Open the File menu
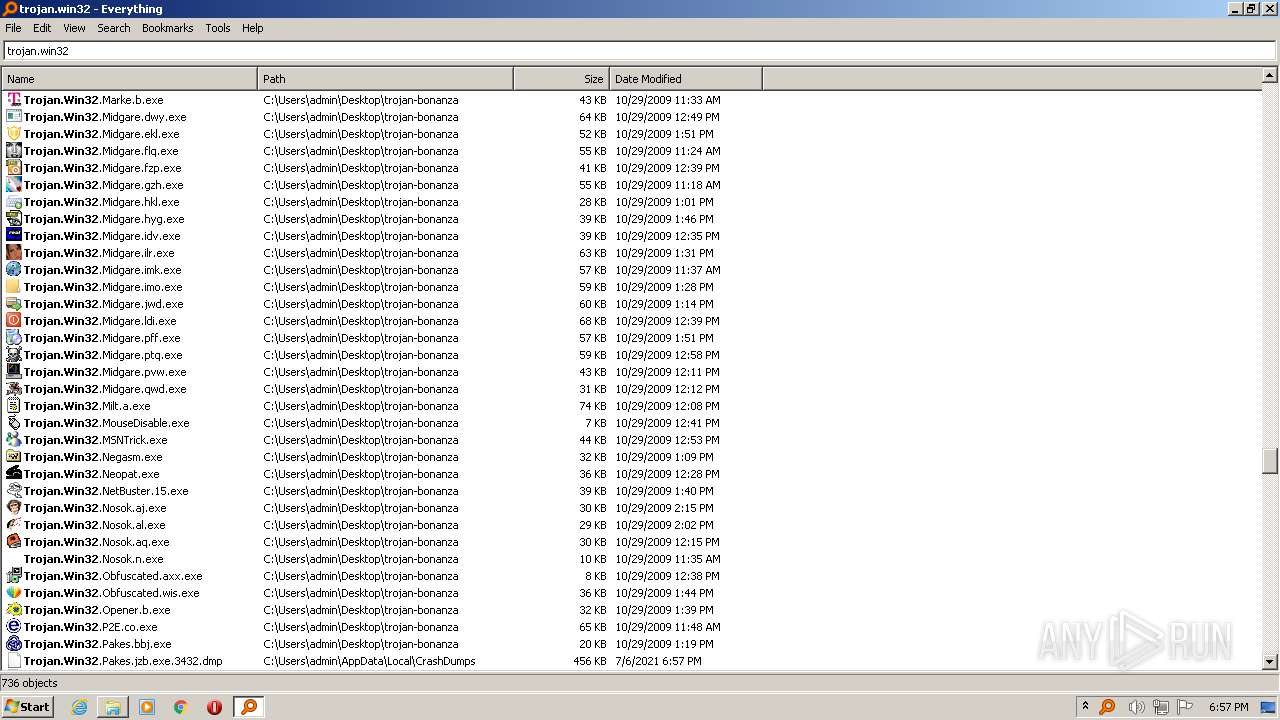The width and height of the screenshot is (1280, 720). pyautogui.click(x=13, y=28)
